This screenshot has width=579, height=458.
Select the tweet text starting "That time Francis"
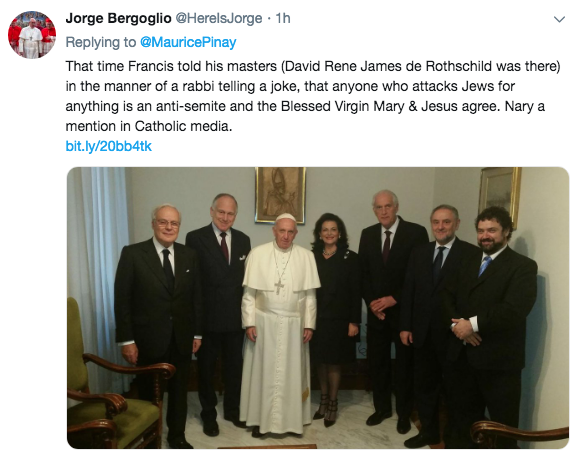click(313, 96)
